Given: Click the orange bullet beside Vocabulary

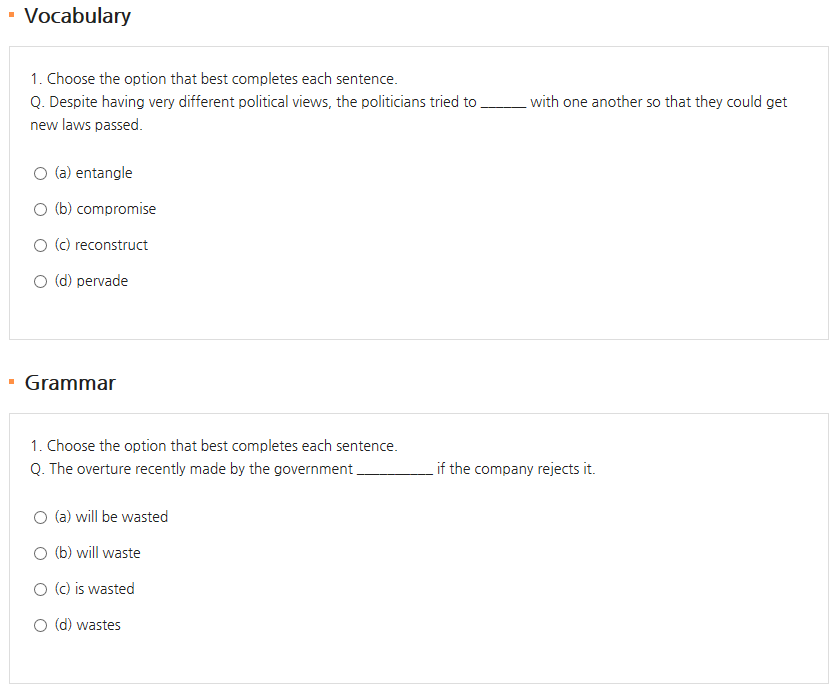Looking at the screenshot, I should [x=12, y=15].
